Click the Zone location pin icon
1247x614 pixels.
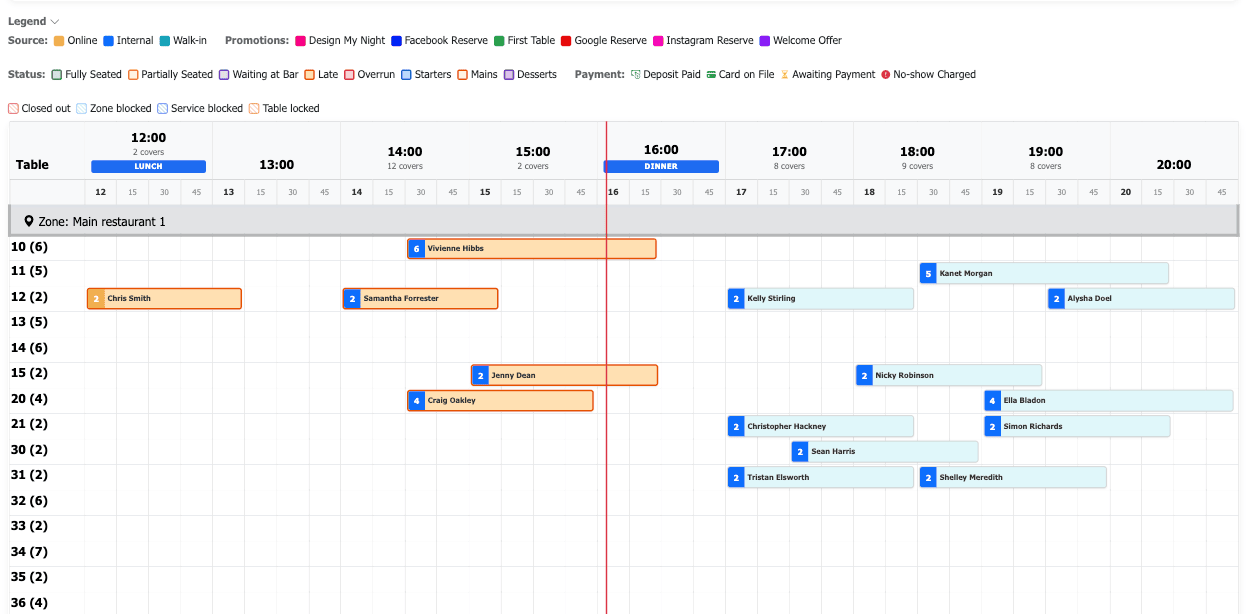tap(29, 221)
